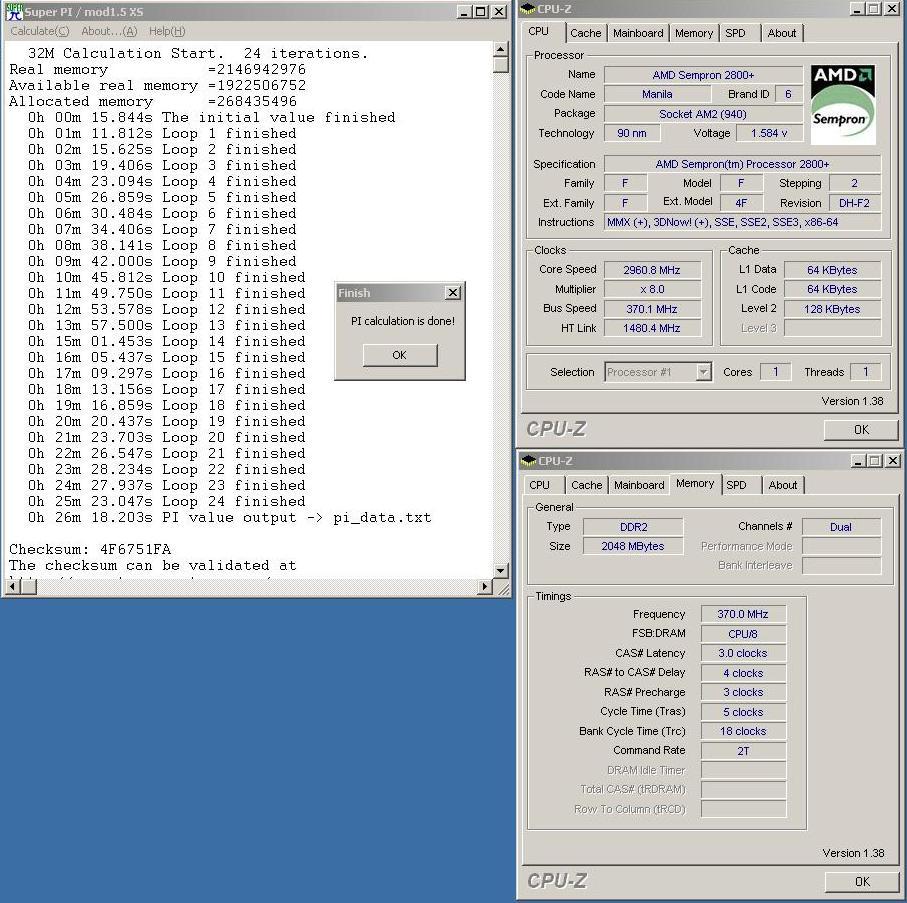Minimize the top CPU-Z window
The image size is (907, 903).
pyautogui.click(x=858, y=9)
